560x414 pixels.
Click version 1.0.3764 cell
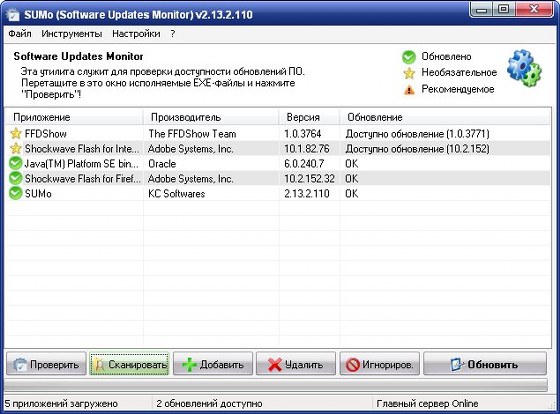click(302, 134)
